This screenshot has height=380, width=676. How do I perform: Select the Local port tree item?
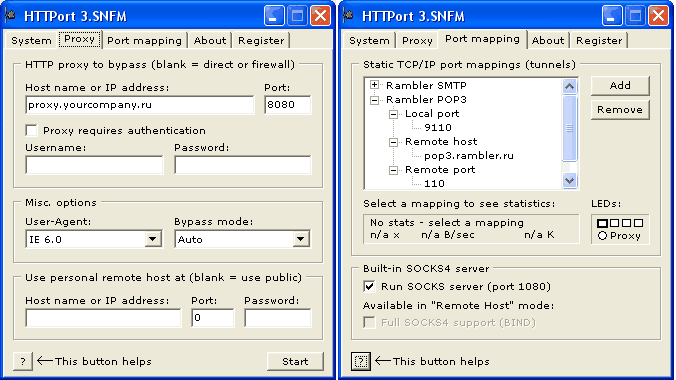point(432,114)
